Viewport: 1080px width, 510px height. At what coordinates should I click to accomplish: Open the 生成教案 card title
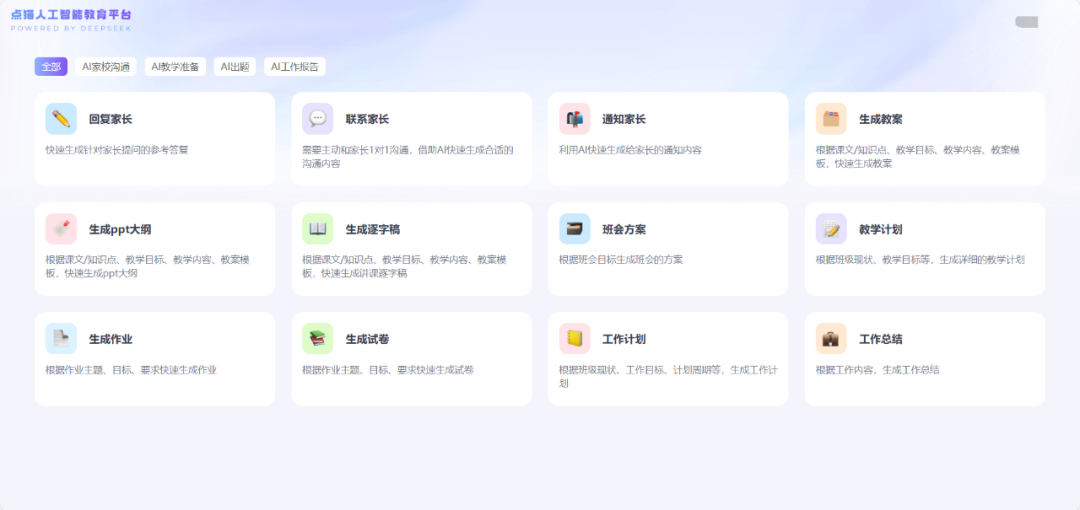point(881,119)
